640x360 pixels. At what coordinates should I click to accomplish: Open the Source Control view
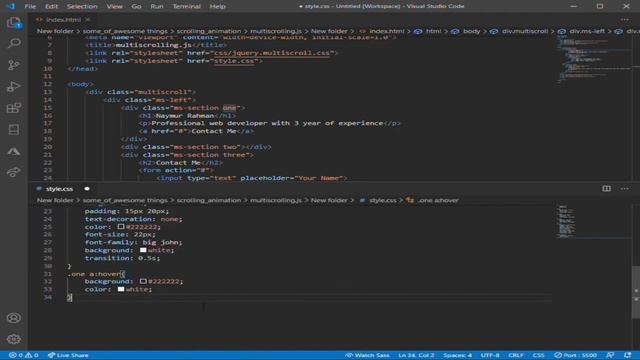click(x=13, y=65)
